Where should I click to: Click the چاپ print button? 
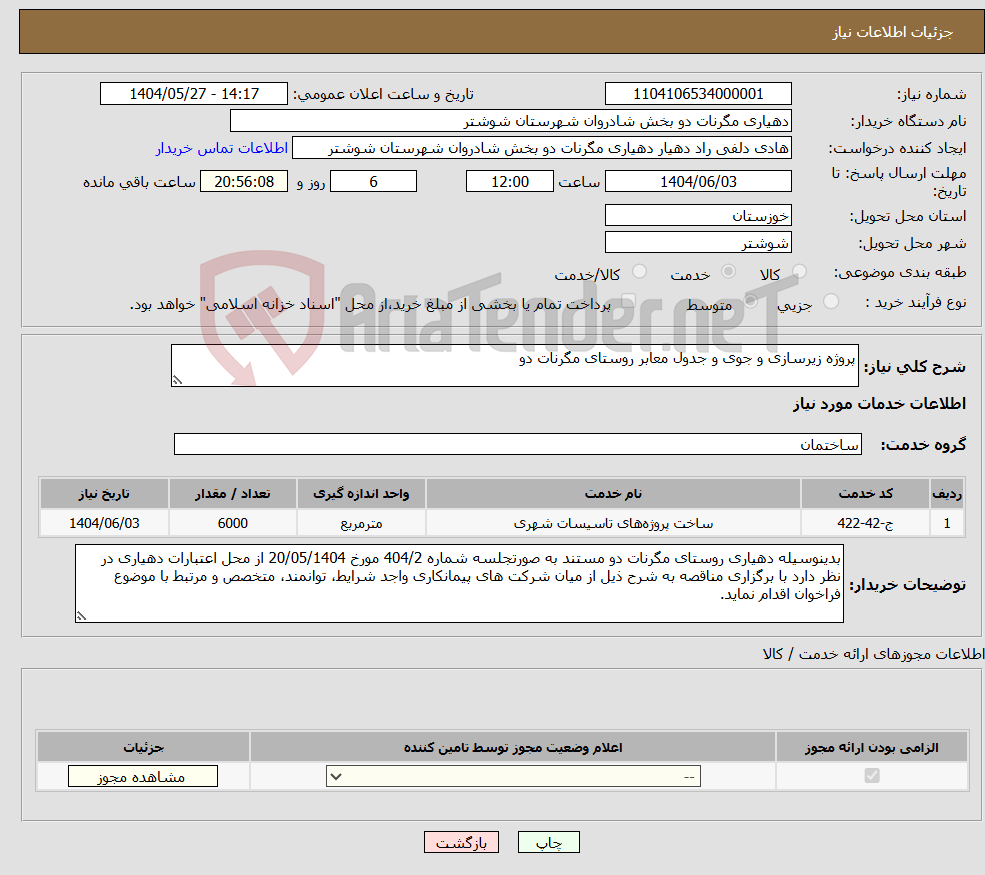pos(548,842)
